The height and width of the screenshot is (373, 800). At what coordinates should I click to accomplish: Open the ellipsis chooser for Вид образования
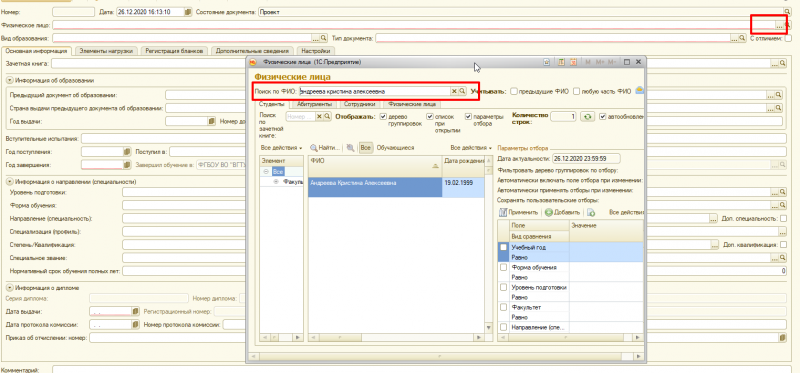tap(316, 38)
